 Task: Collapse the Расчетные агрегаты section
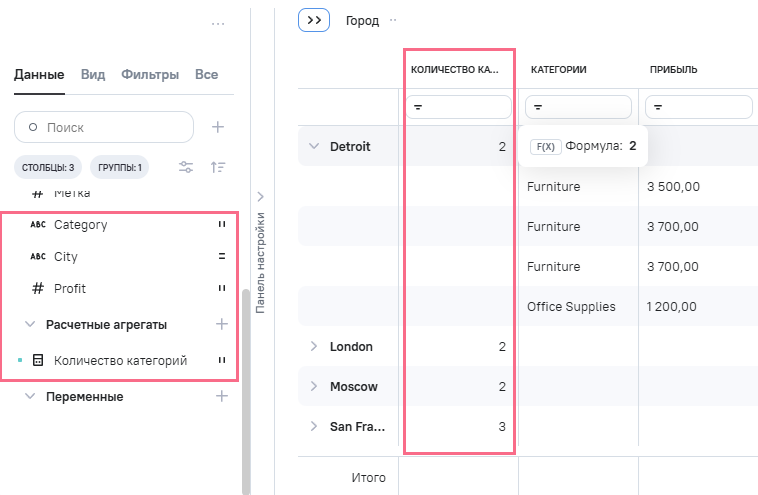coord(30,324)
